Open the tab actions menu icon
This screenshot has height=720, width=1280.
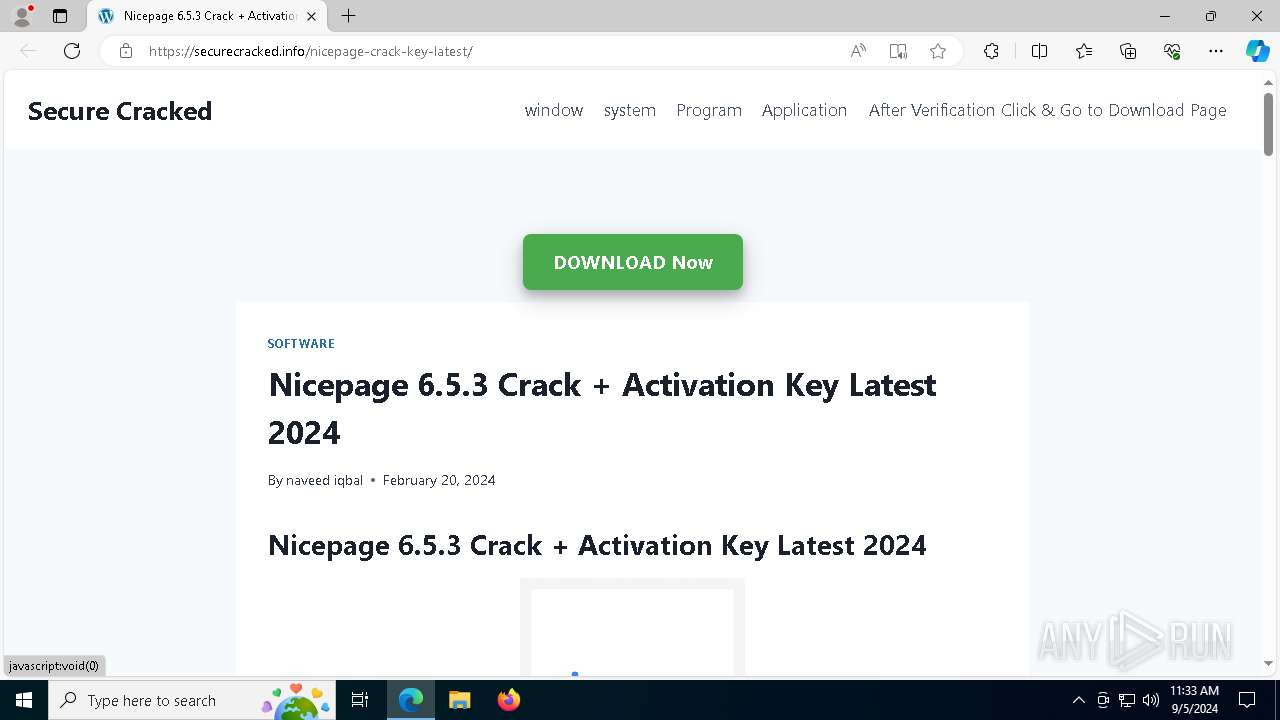[x=60, y=16]
